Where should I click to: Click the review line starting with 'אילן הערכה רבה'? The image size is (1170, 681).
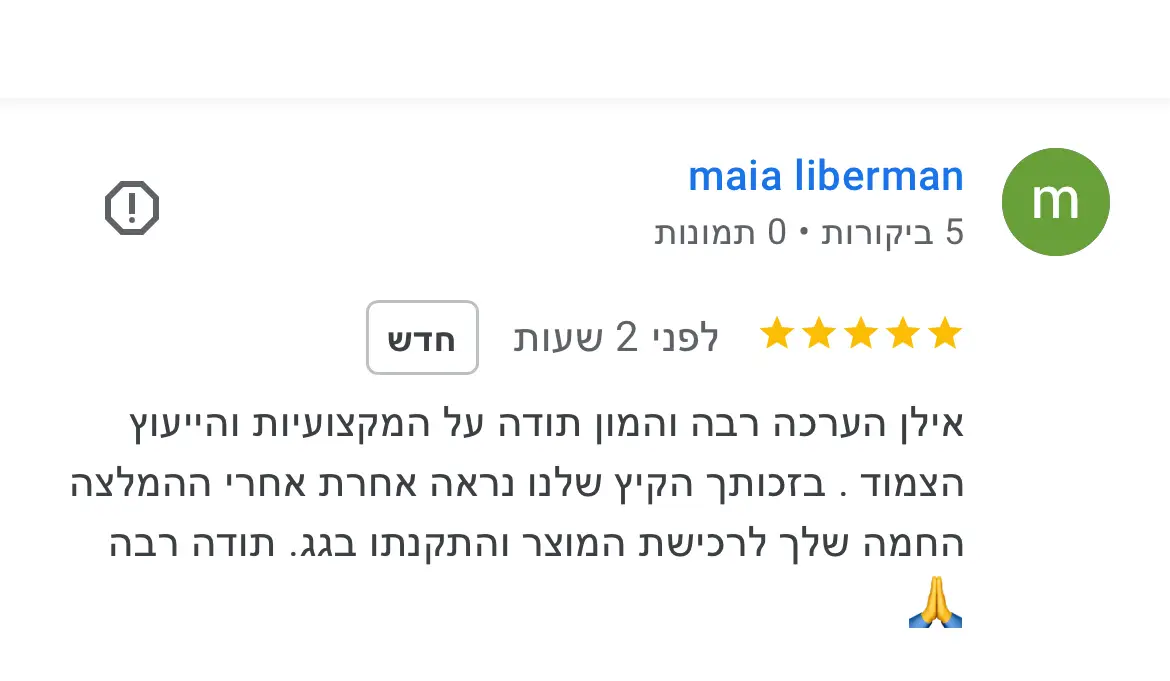coord(546,424)
